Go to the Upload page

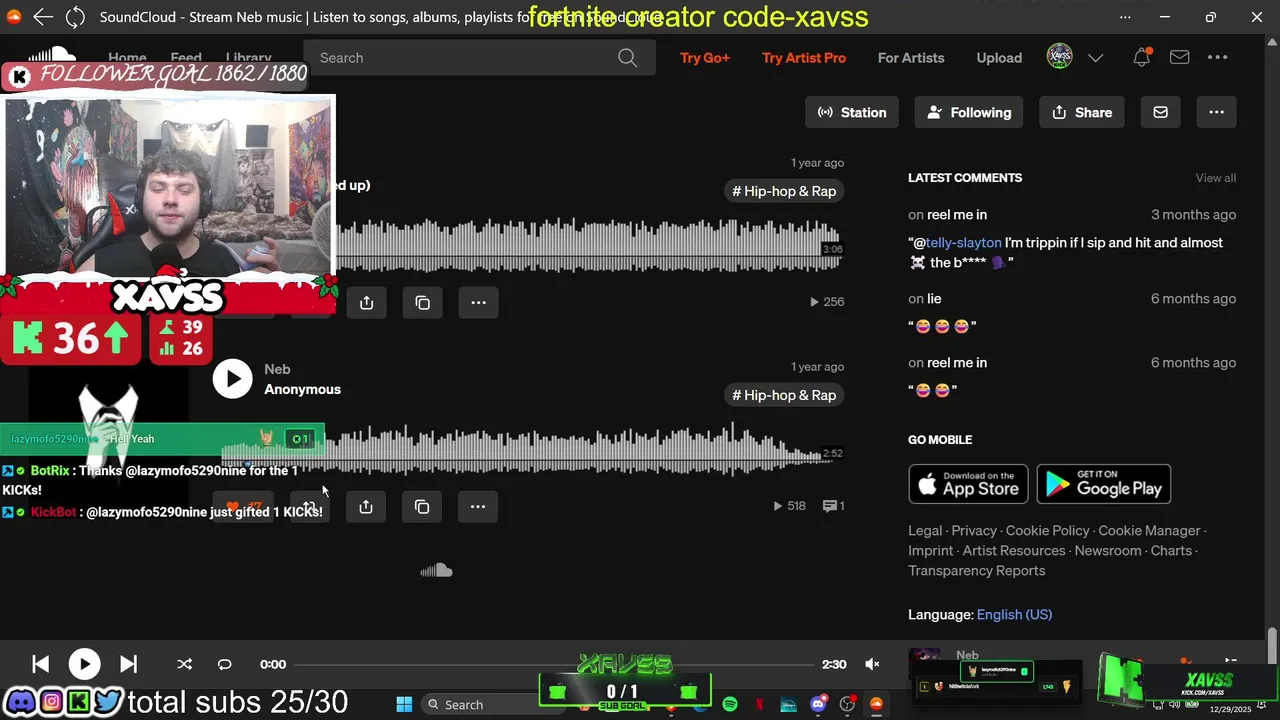tap(999, 58)
